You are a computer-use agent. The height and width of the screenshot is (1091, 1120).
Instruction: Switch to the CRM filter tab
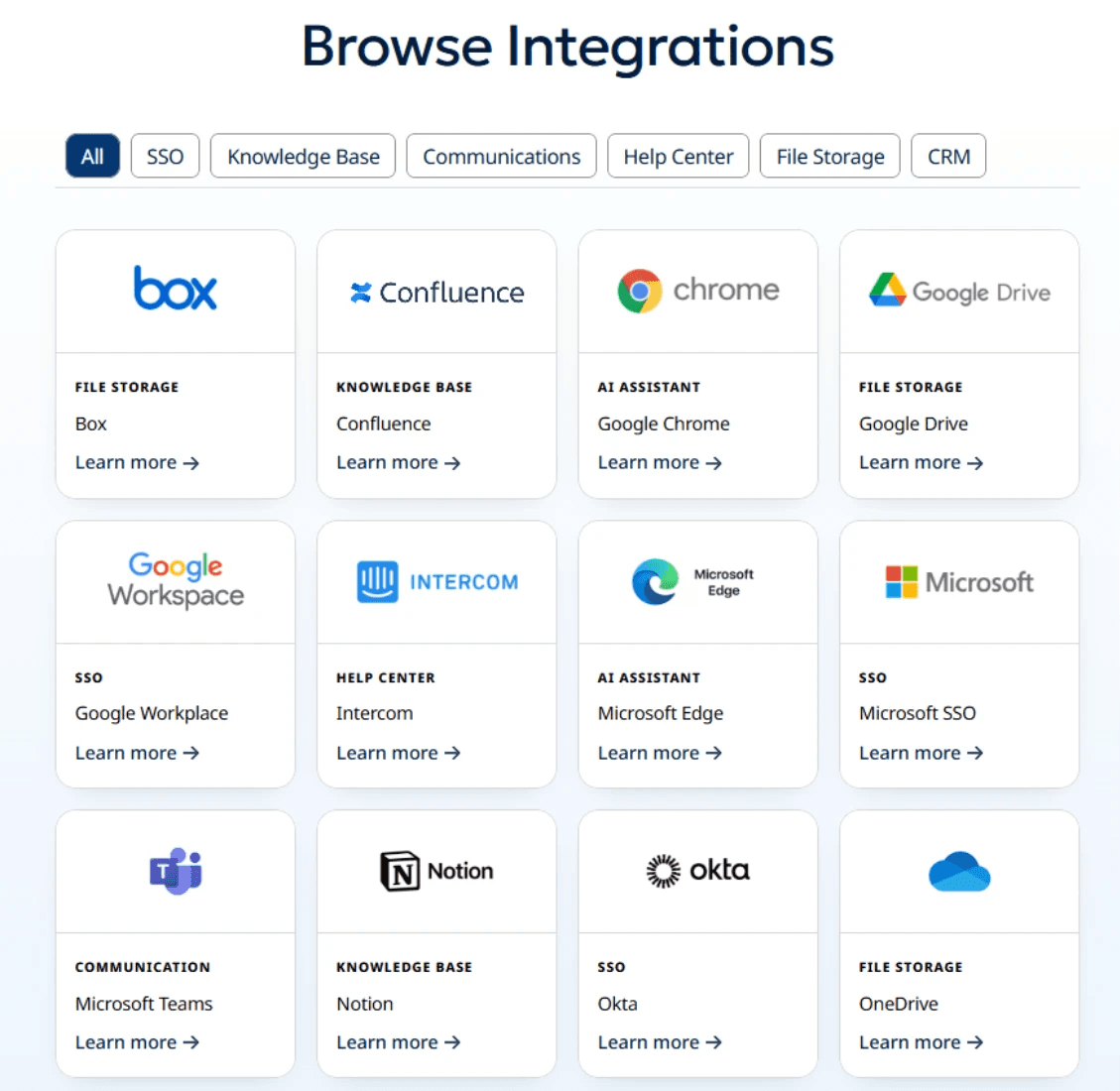pos(947,156)
